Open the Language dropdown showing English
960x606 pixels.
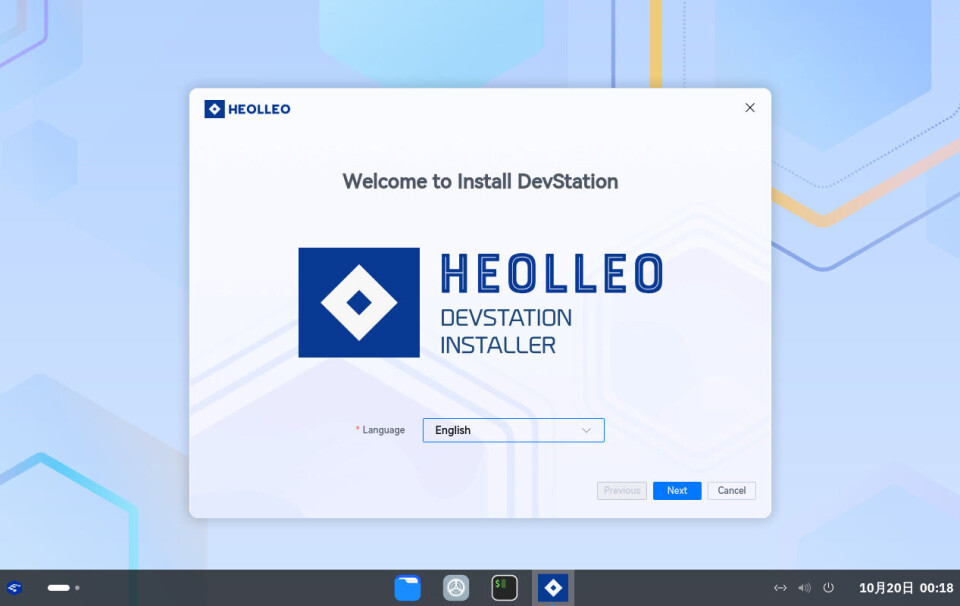(x=513, y=430)
